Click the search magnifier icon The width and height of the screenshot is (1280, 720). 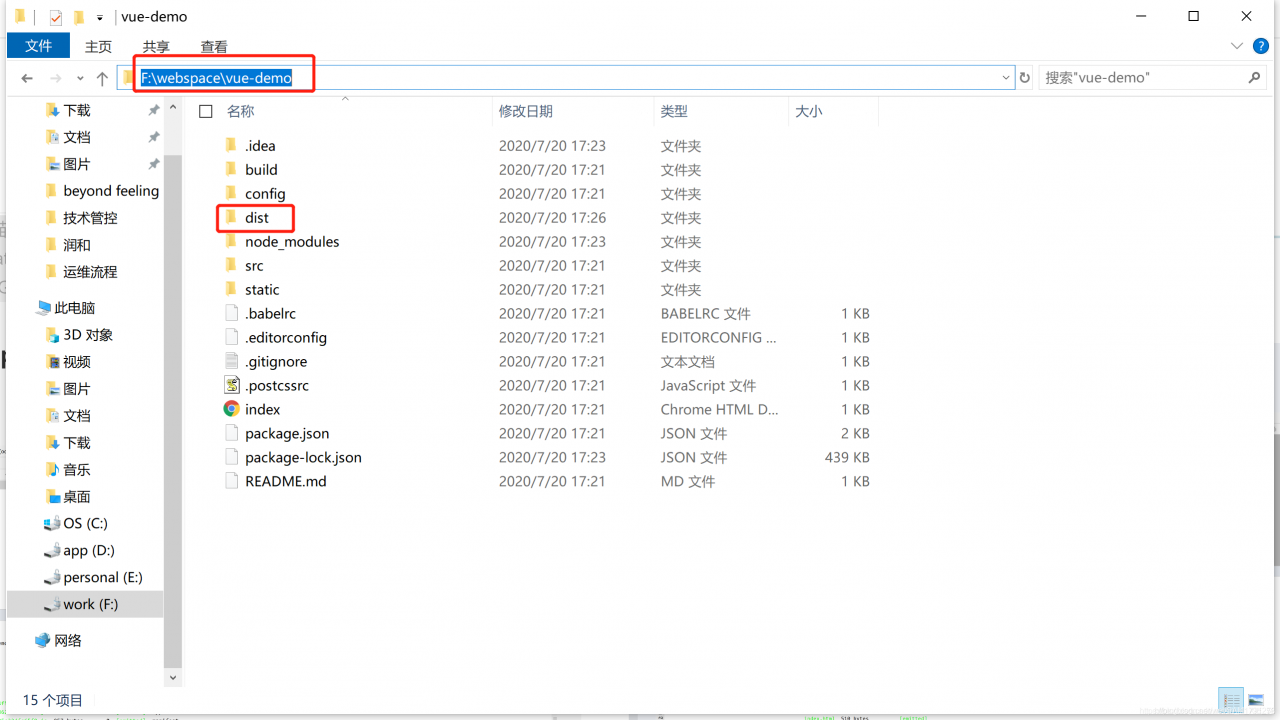click(x=1254, y=77)
